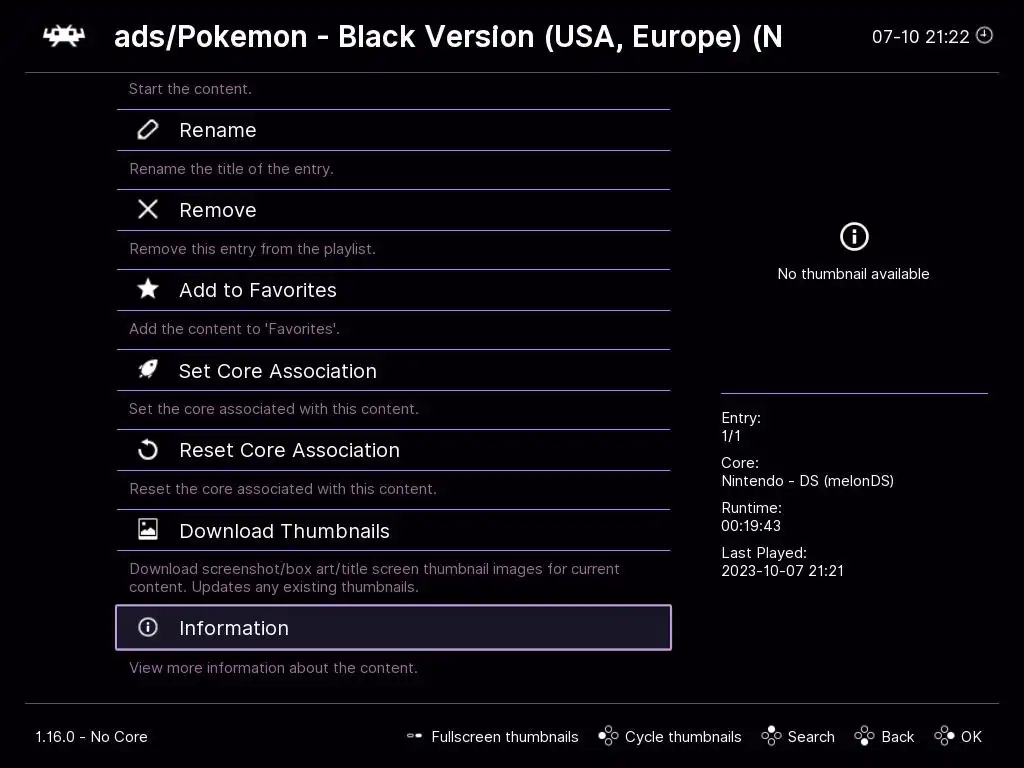
Task: Click the circular arrow icon for Reset Core Association
Action: 148,450
